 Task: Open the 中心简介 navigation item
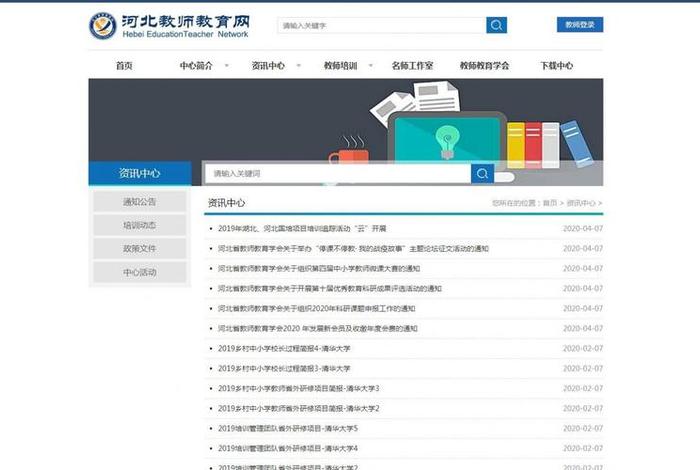coord(196,66)
